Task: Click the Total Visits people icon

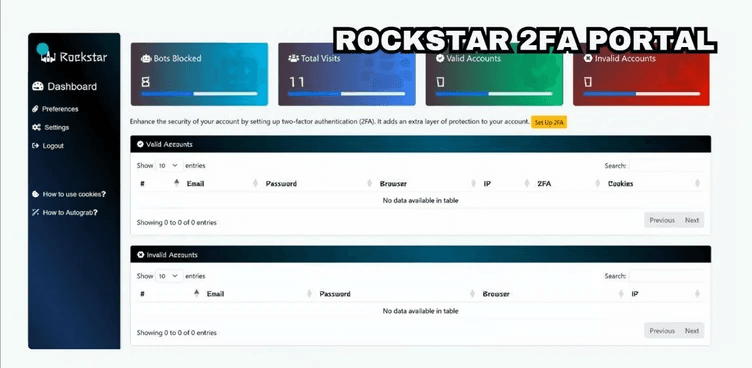Action: (x=294, y=59)
